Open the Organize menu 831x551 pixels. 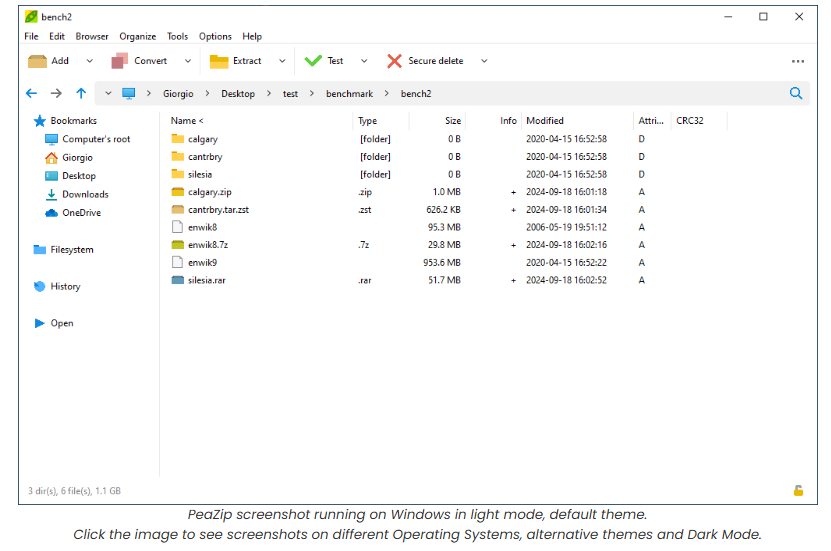(137, 37)
